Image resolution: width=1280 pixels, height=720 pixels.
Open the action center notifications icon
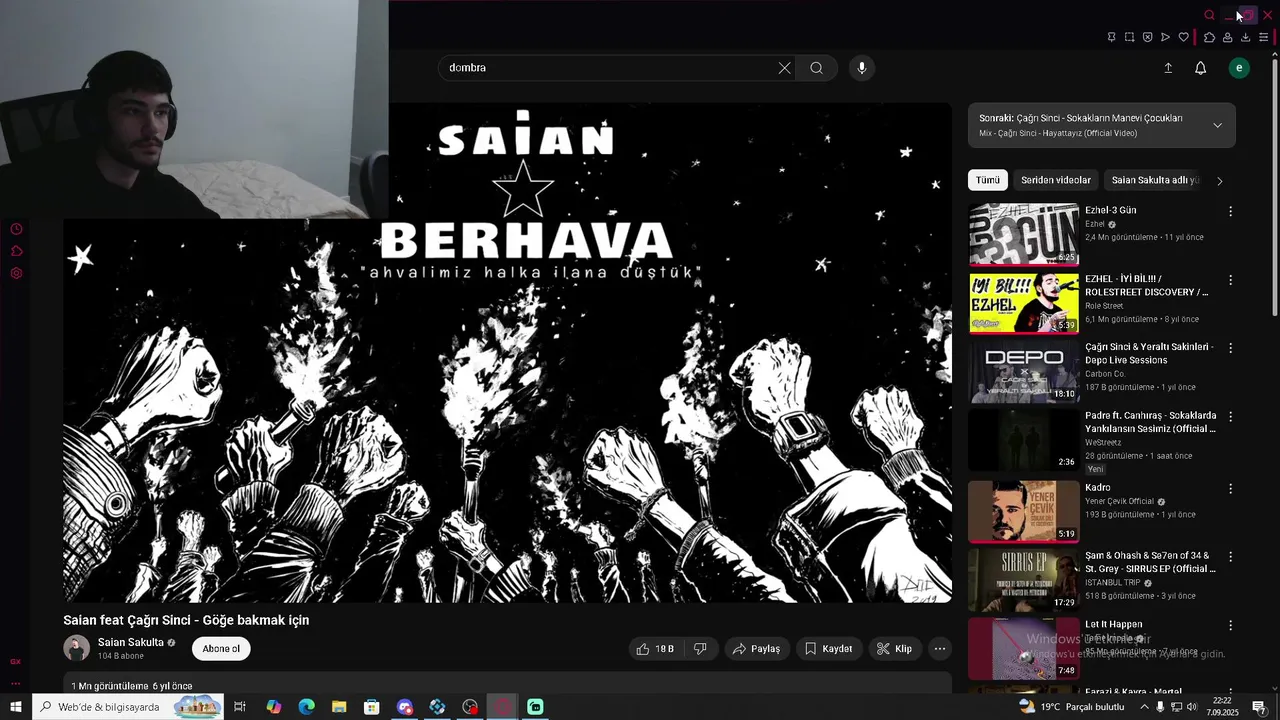pos(1260,707)
